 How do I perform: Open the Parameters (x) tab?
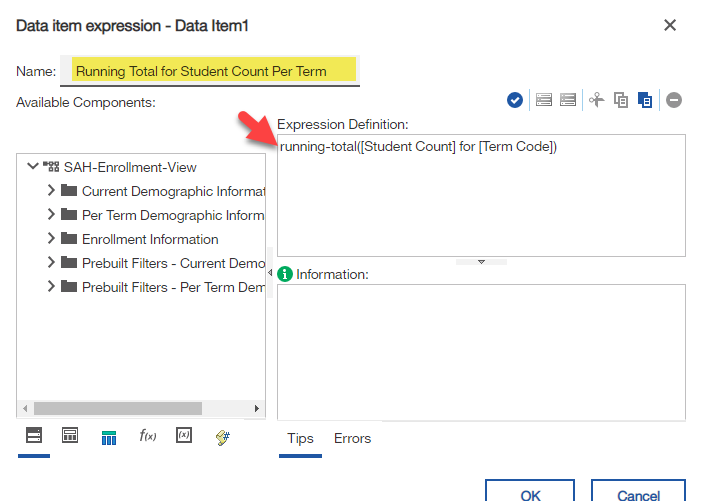click(184, 435)
